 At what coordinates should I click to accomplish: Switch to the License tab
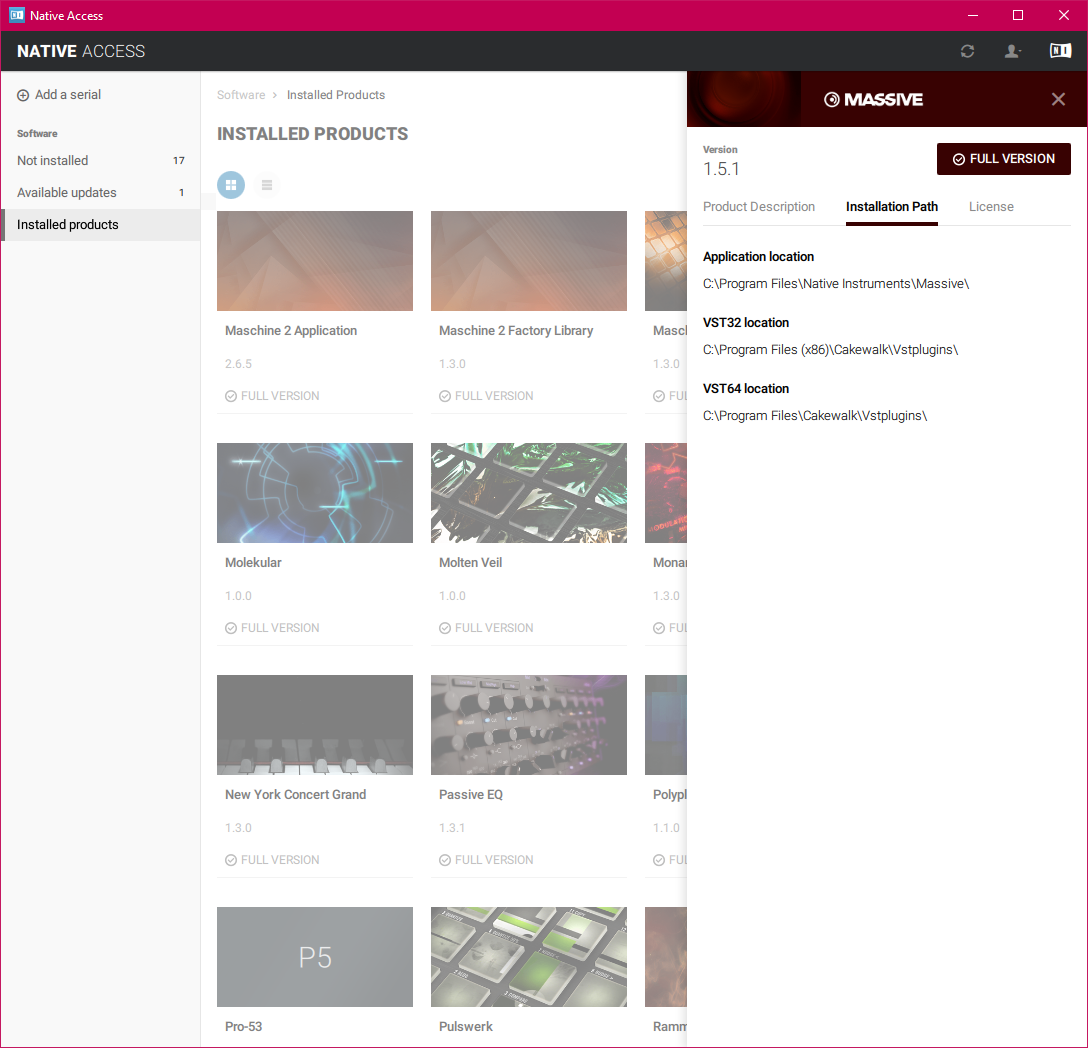point(991,207)
